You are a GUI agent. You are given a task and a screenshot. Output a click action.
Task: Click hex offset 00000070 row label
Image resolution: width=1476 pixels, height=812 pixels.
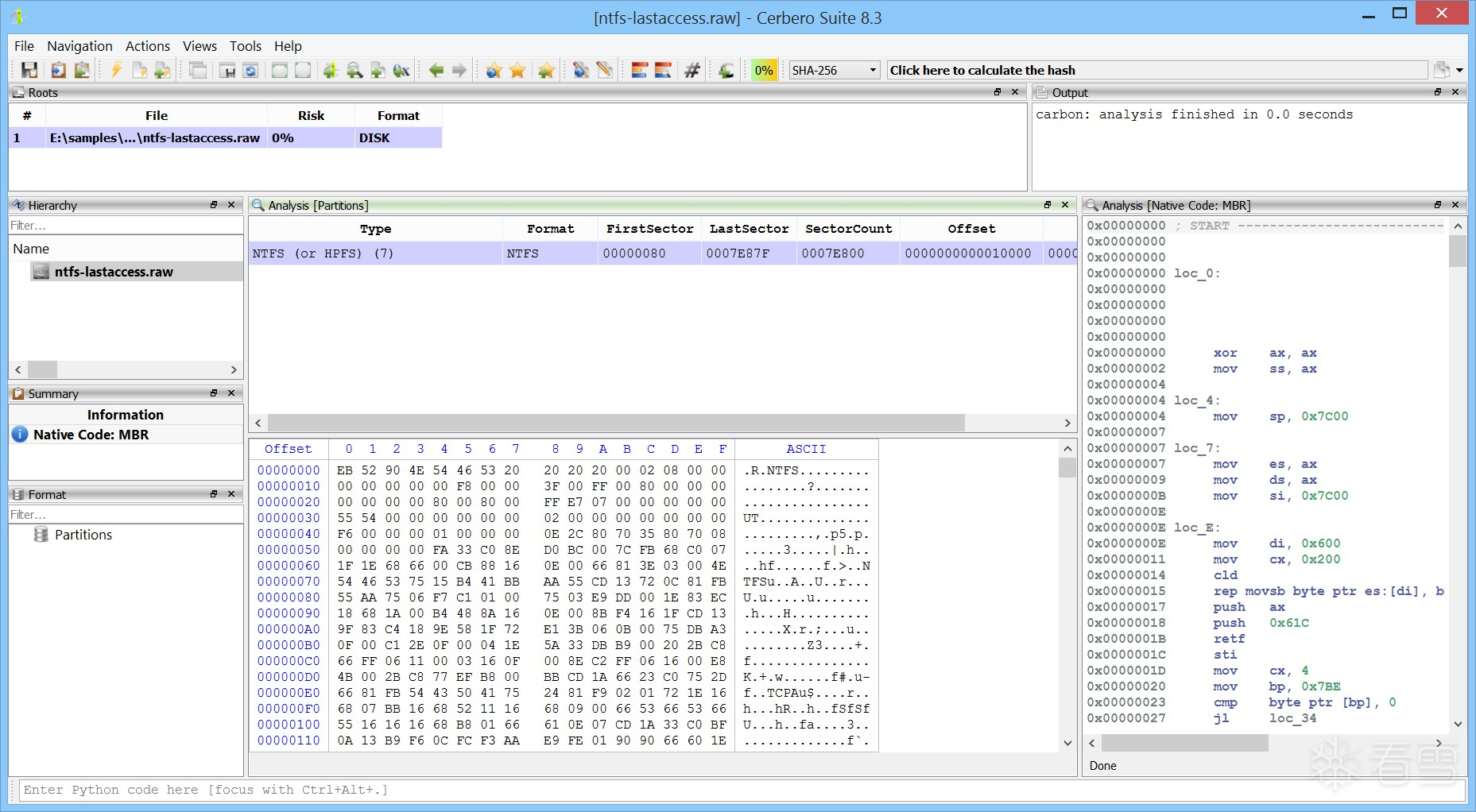click(289, 582)
